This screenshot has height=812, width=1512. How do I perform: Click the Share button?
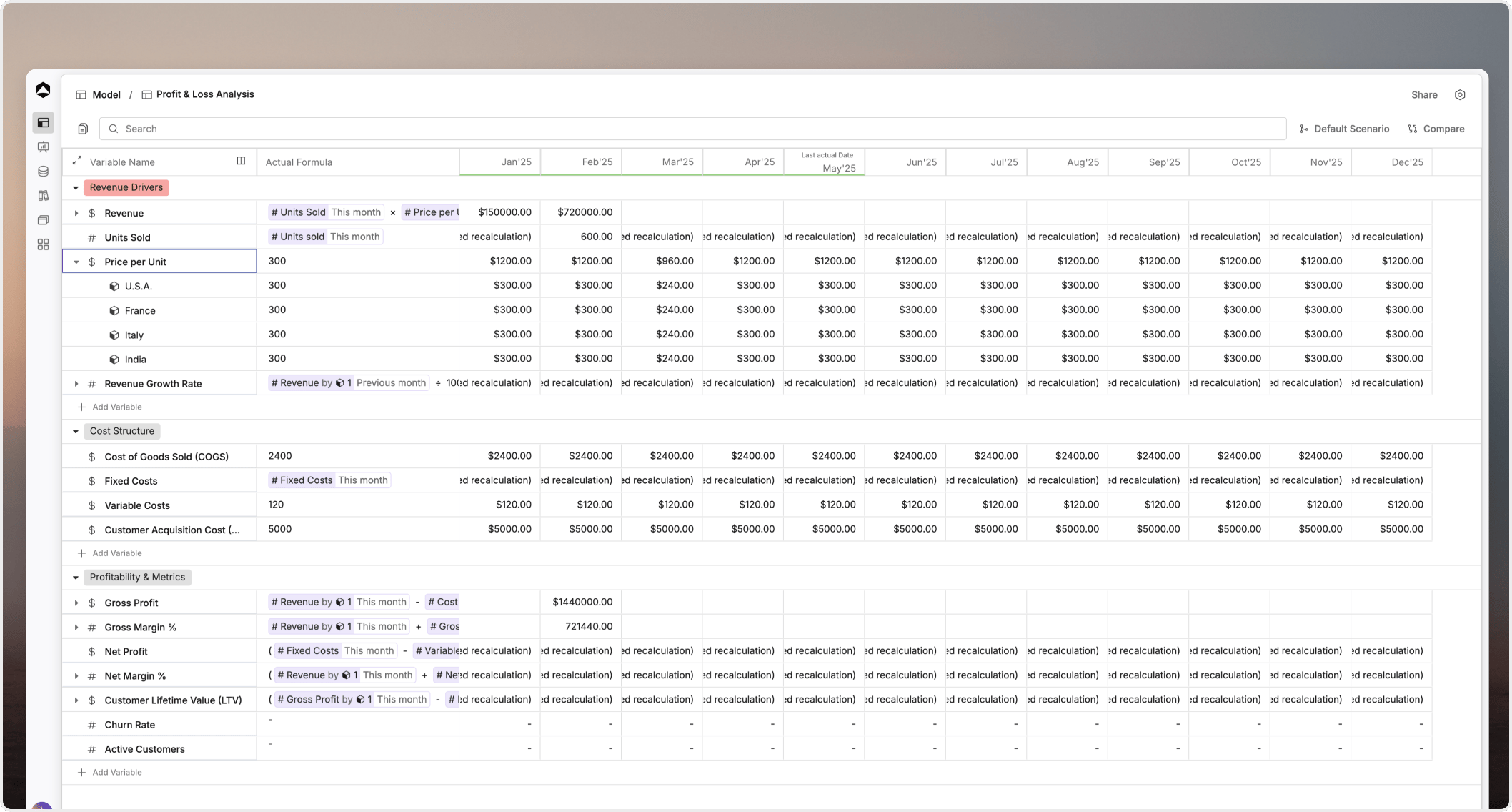coord(1424,95)
